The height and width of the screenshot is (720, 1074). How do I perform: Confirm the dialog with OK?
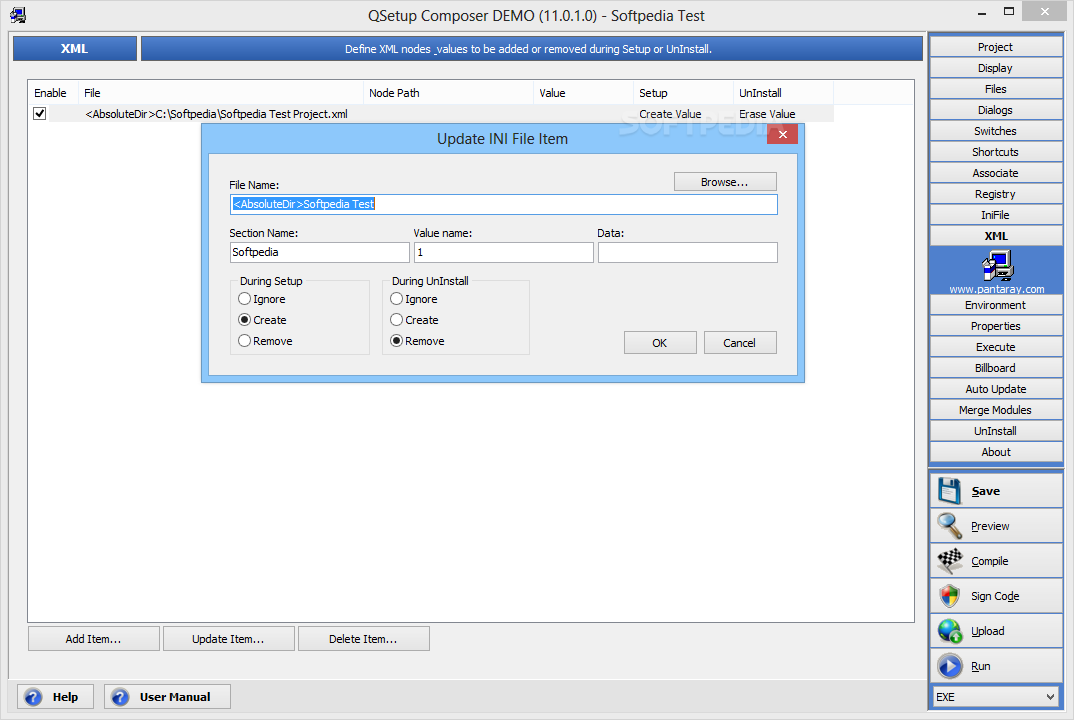pos(660,343)
